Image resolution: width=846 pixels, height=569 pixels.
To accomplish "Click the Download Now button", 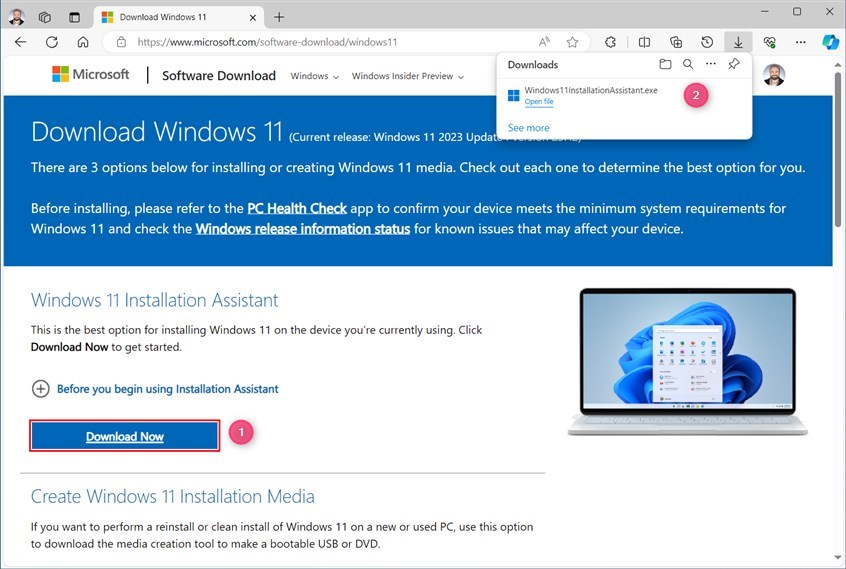I will point(125,436).
